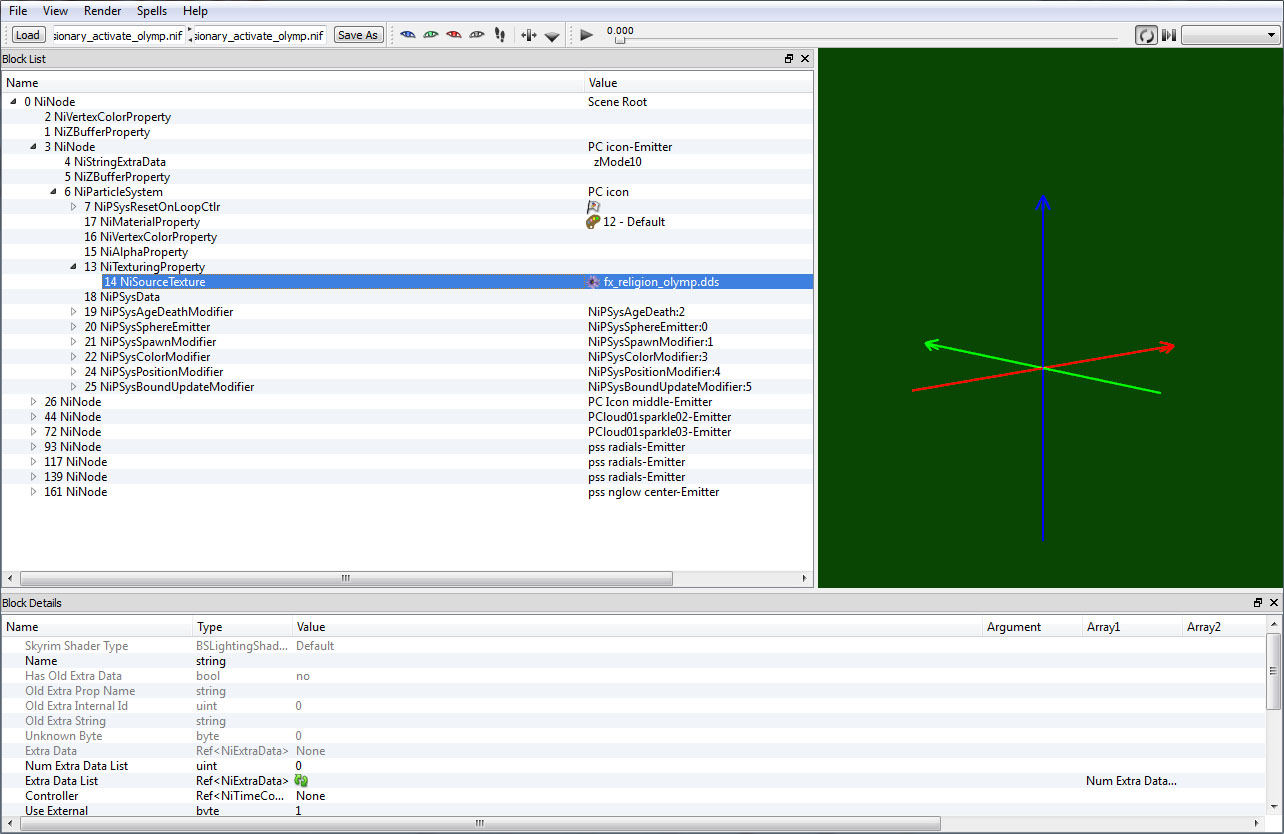Open the Spells menu

pos(152,11)
